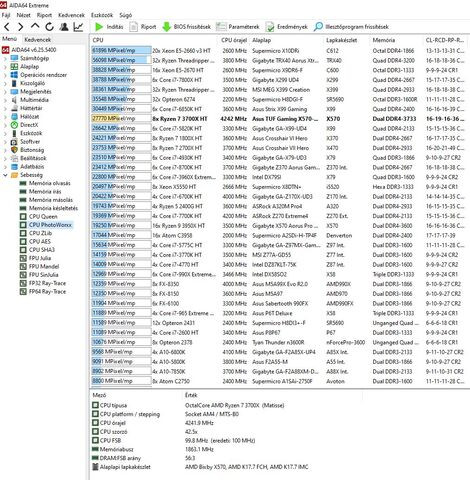Open the CPU Queen benchmark
This screenshot has width=470, height=480.
[39, 217]
